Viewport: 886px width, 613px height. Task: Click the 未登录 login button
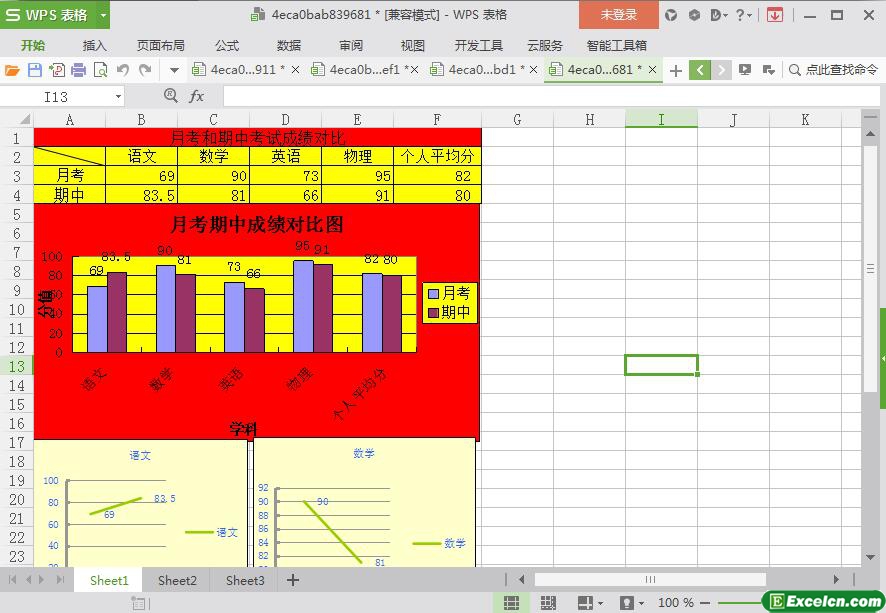point(618,15)
